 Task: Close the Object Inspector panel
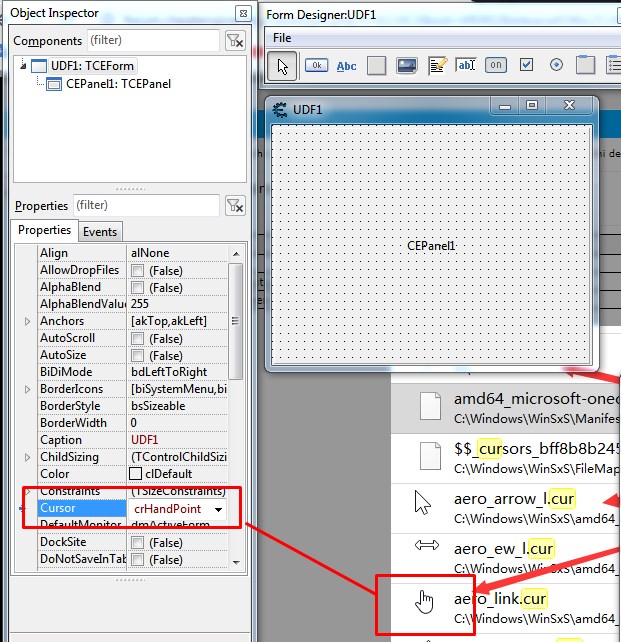point(243,14)
